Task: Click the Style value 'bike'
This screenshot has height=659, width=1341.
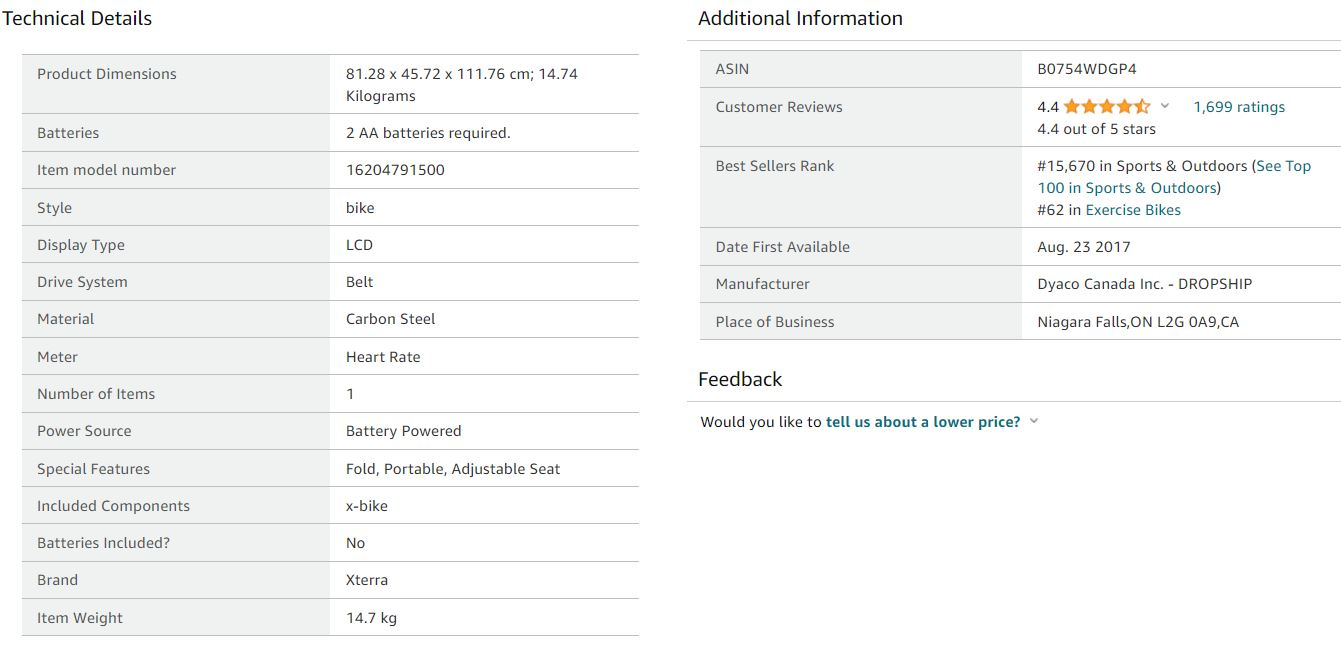Action: click(x=360, y=208)
